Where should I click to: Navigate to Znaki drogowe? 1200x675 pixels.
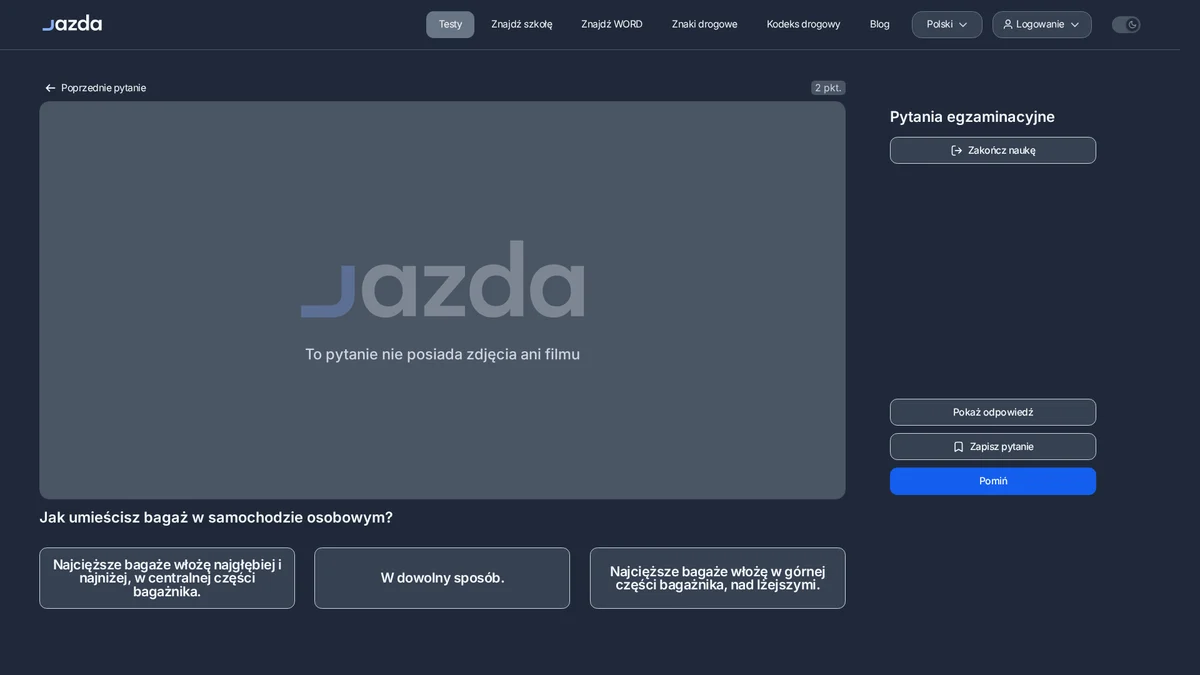[705, 24]
